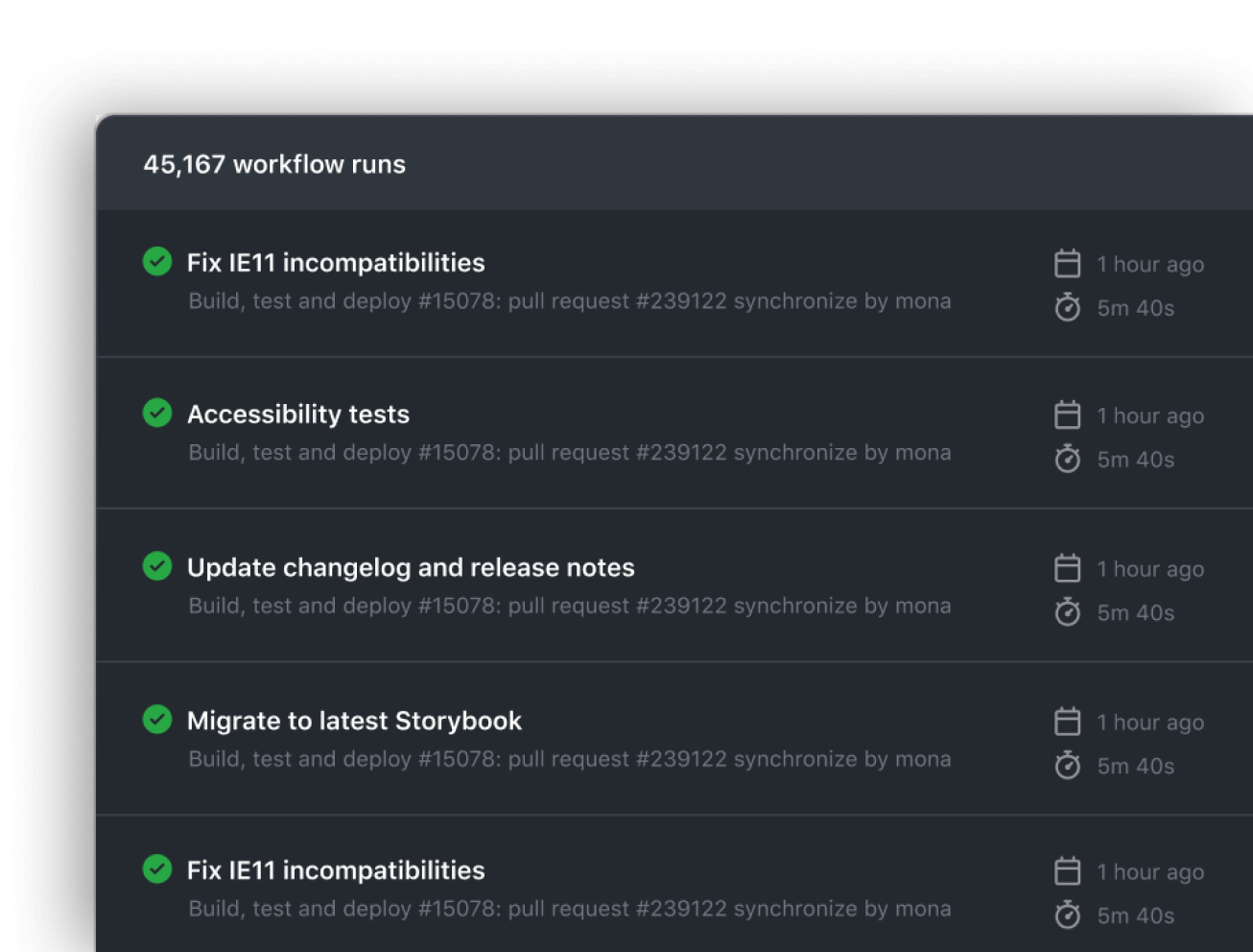
Task: Open the first Fix IE11 incompatibilities run
Action: 336,263
